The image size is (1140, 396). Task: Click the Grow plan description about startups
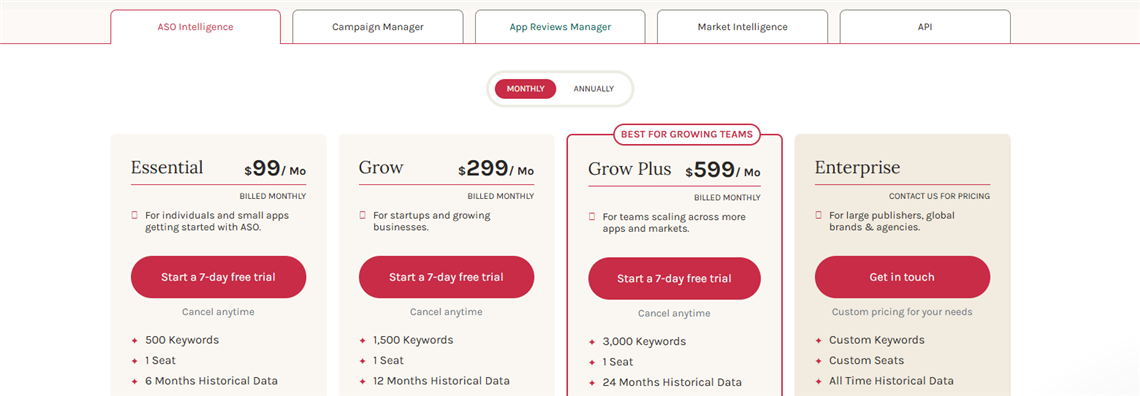click(432, 221)
